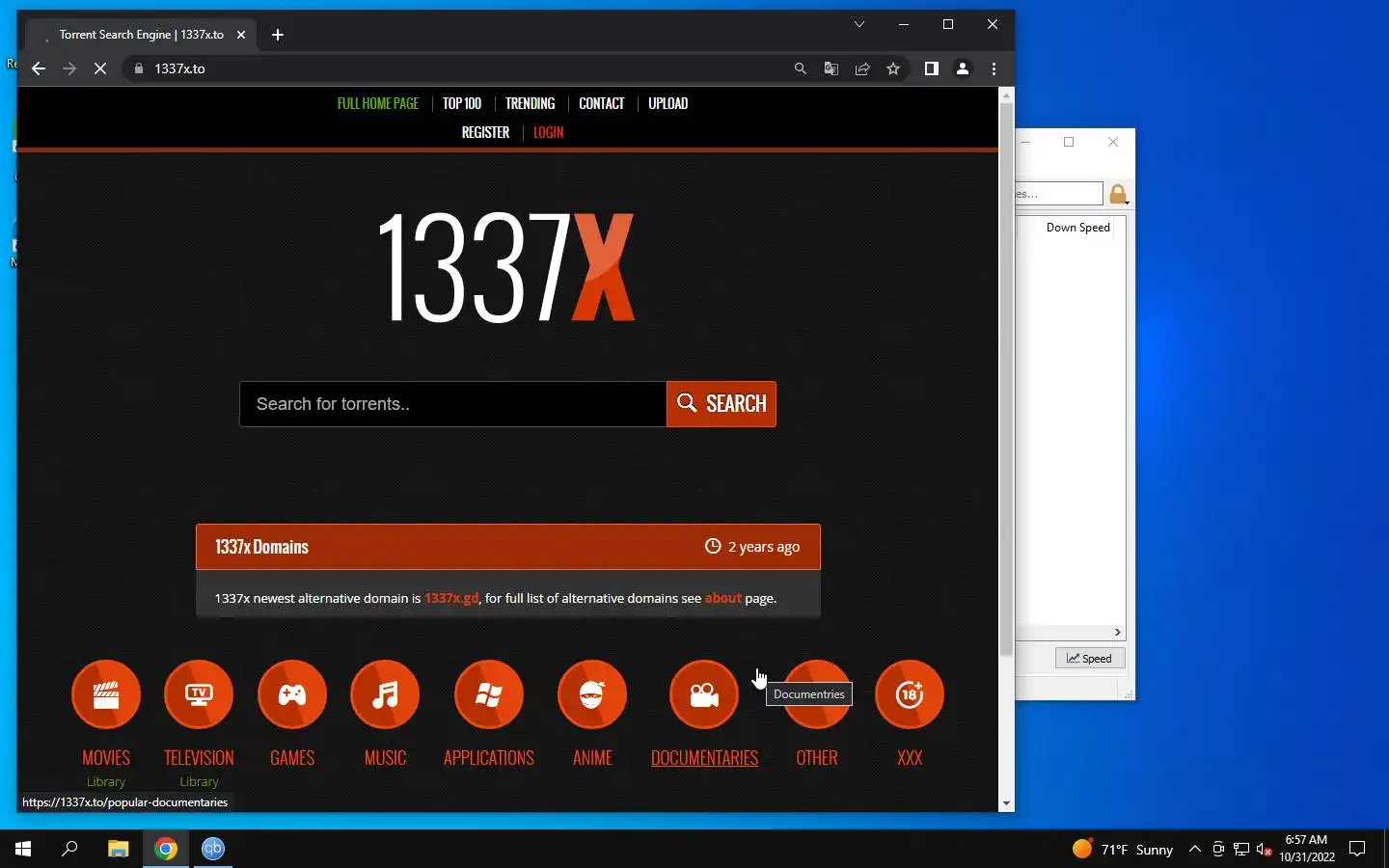Open a new browser tab

pos(278,35)
